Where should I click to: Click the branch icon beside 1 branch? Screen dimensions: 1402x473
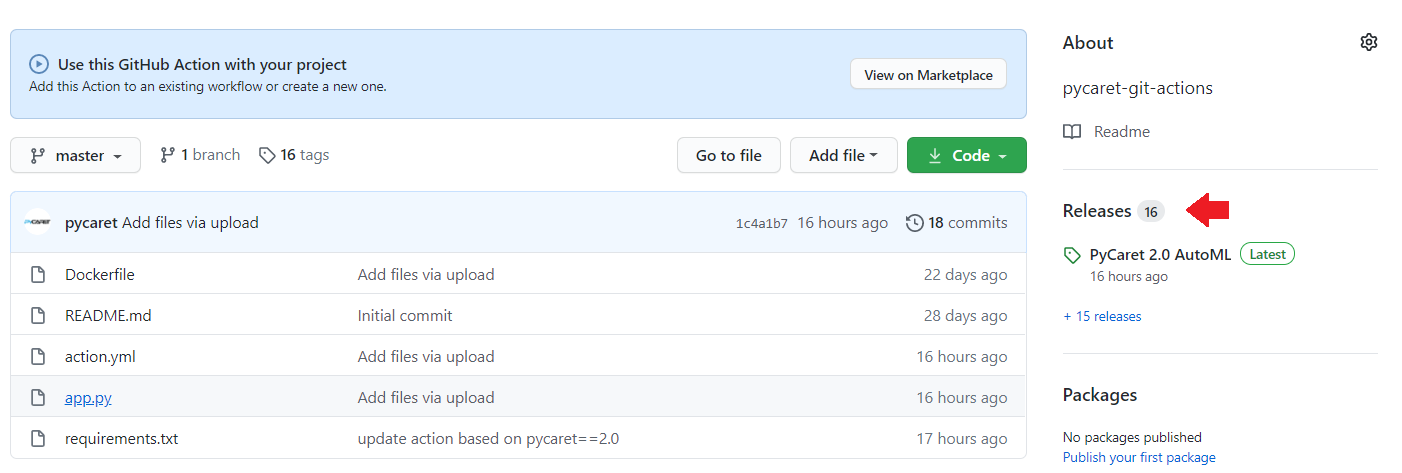[167, 155]
